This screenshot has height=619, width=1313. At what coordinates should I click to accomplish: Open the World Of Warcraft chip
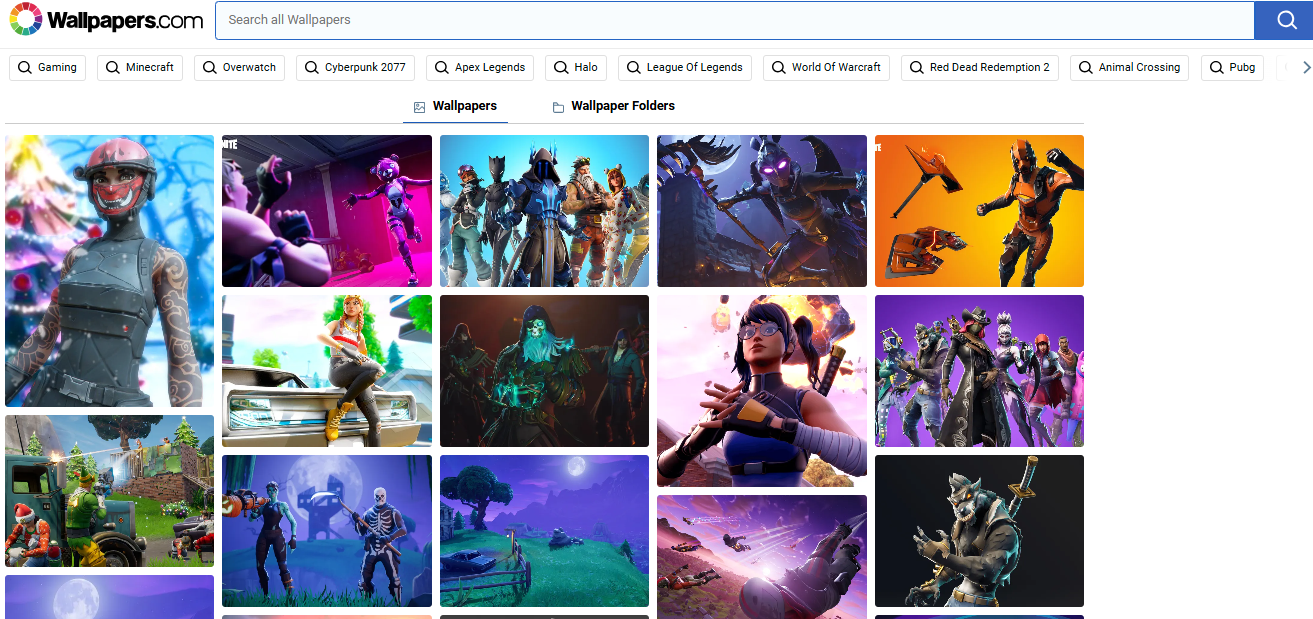(x=827, y=68)
